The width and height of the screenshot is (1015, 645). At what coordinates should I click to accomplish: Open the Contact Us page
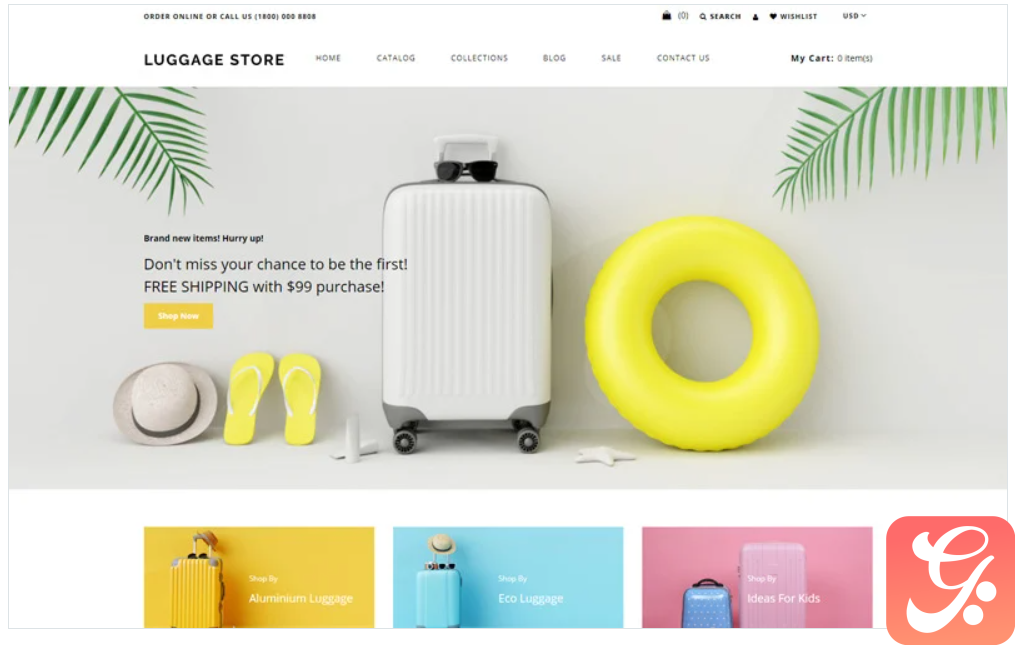click(683, 58)
